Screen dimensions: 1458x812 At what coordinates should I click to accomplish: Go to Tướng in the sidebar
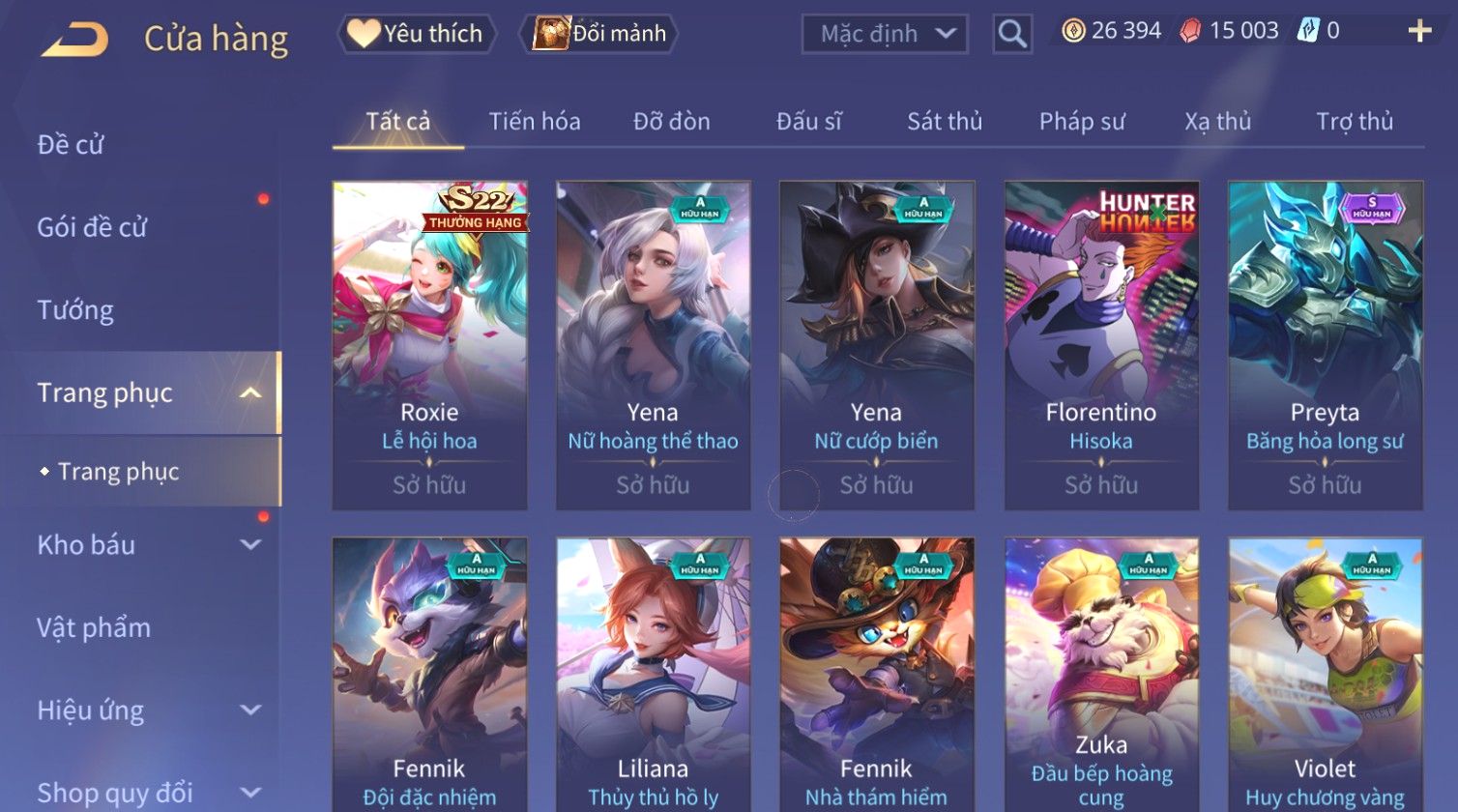(75, 310)
